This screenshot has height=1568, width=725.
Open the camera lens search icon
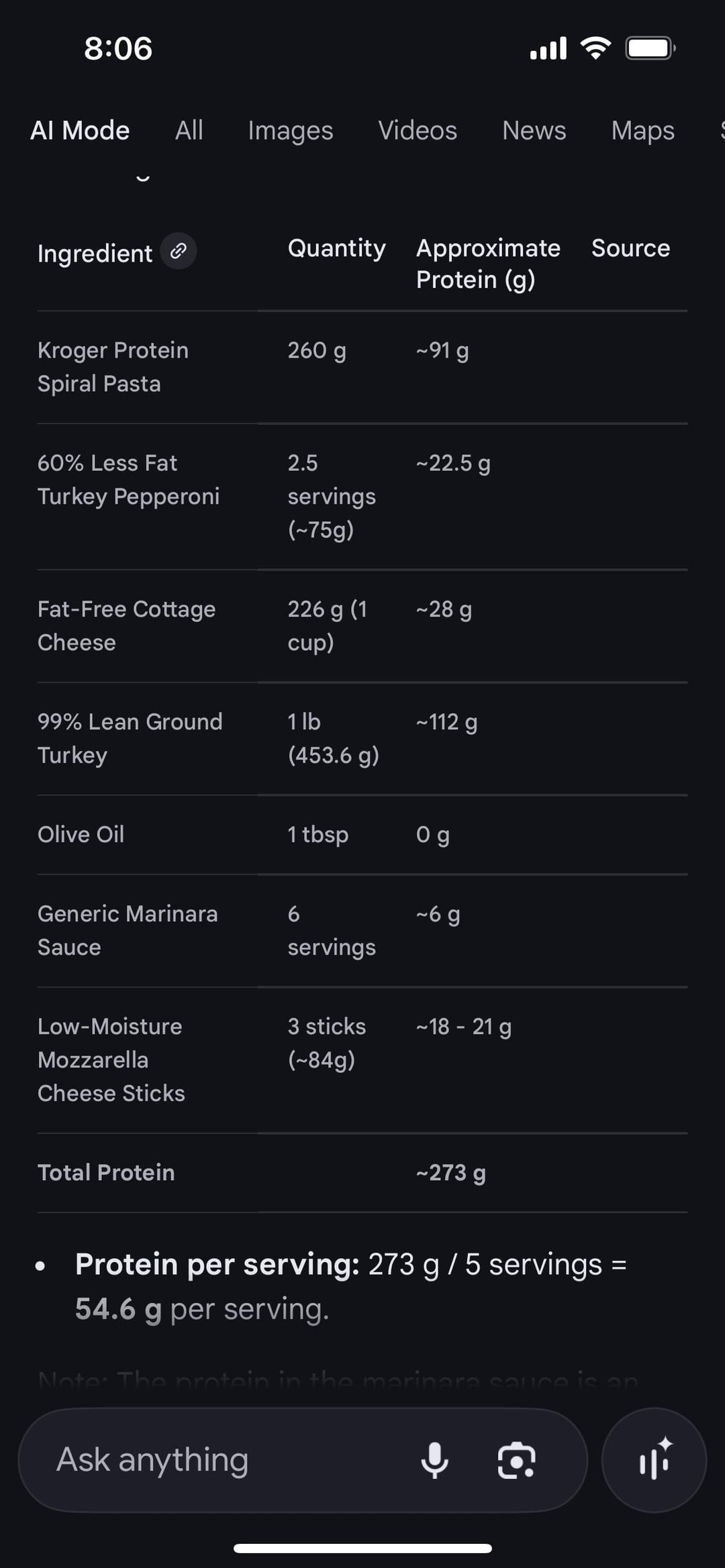pyautogui.click(x=516, y=1460)
